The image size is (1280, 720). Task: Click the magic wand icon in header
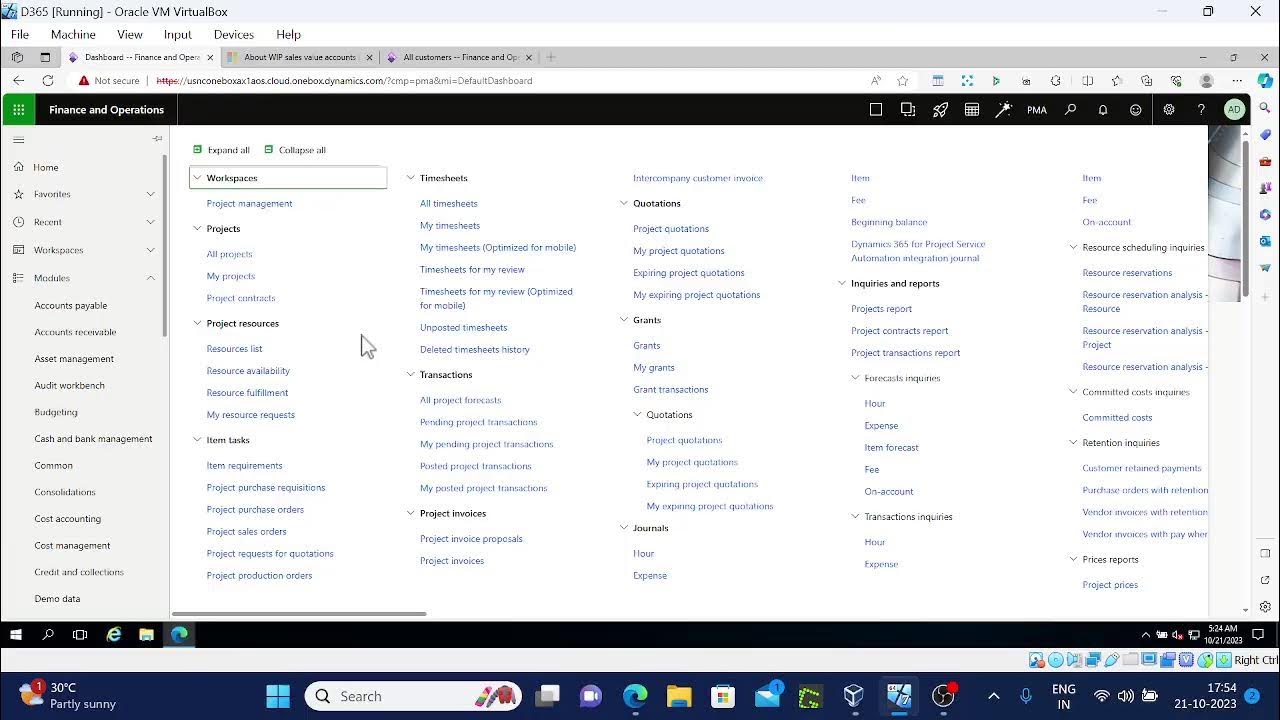(x=1003, y=110)
